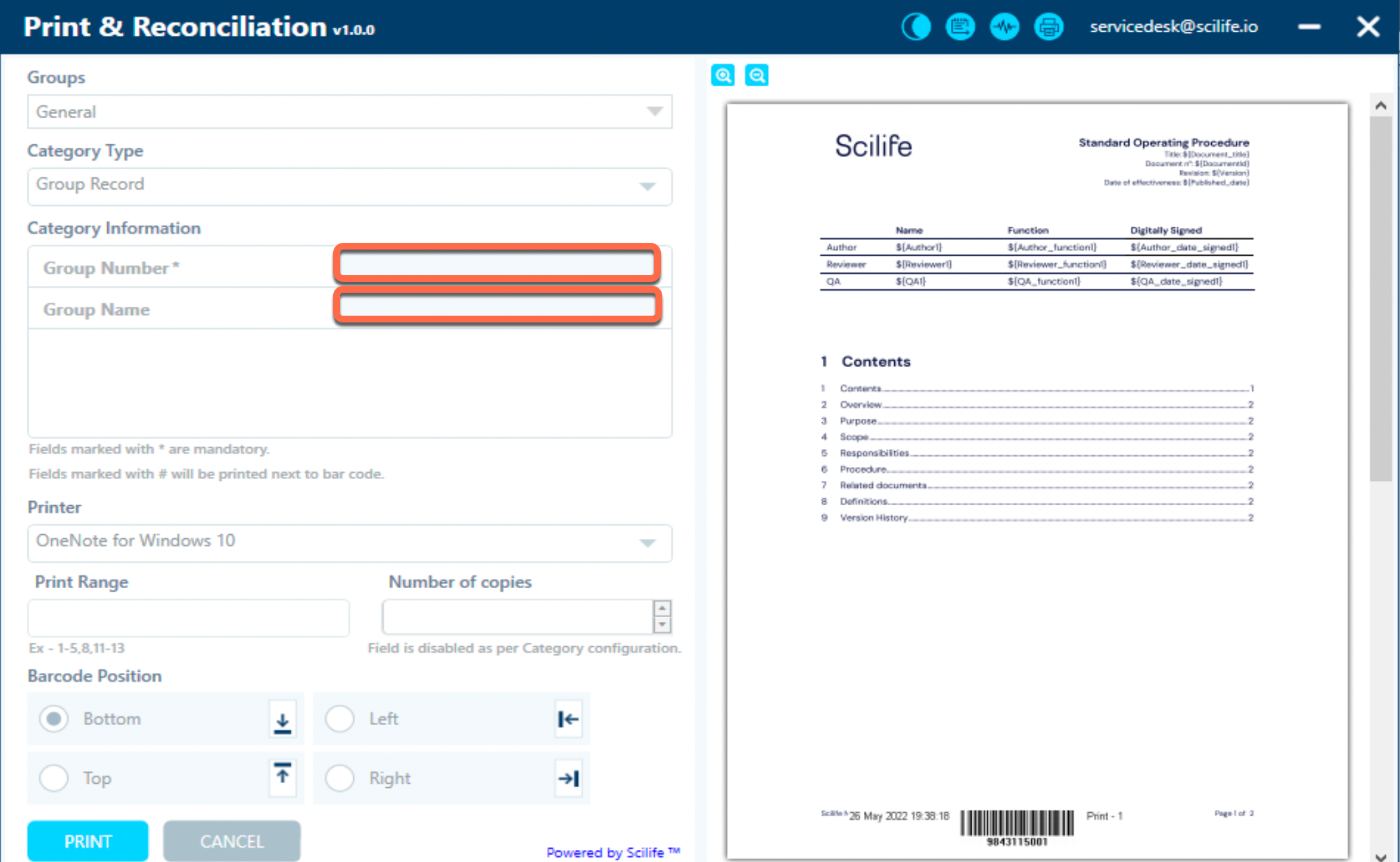Expand the Groups dropdown showing General

click(349, 112)
